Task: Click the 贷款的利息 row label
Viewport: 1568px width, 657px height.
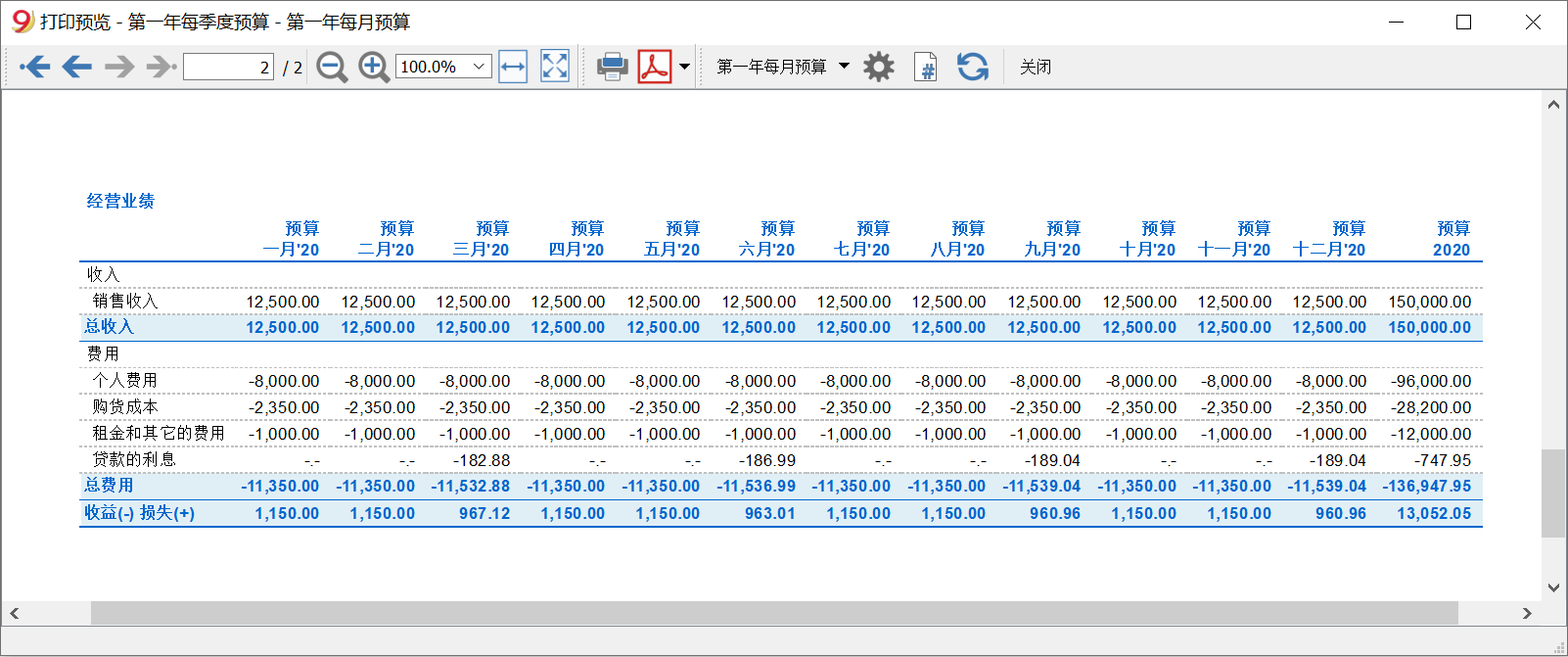Action: tap(134, 459)
